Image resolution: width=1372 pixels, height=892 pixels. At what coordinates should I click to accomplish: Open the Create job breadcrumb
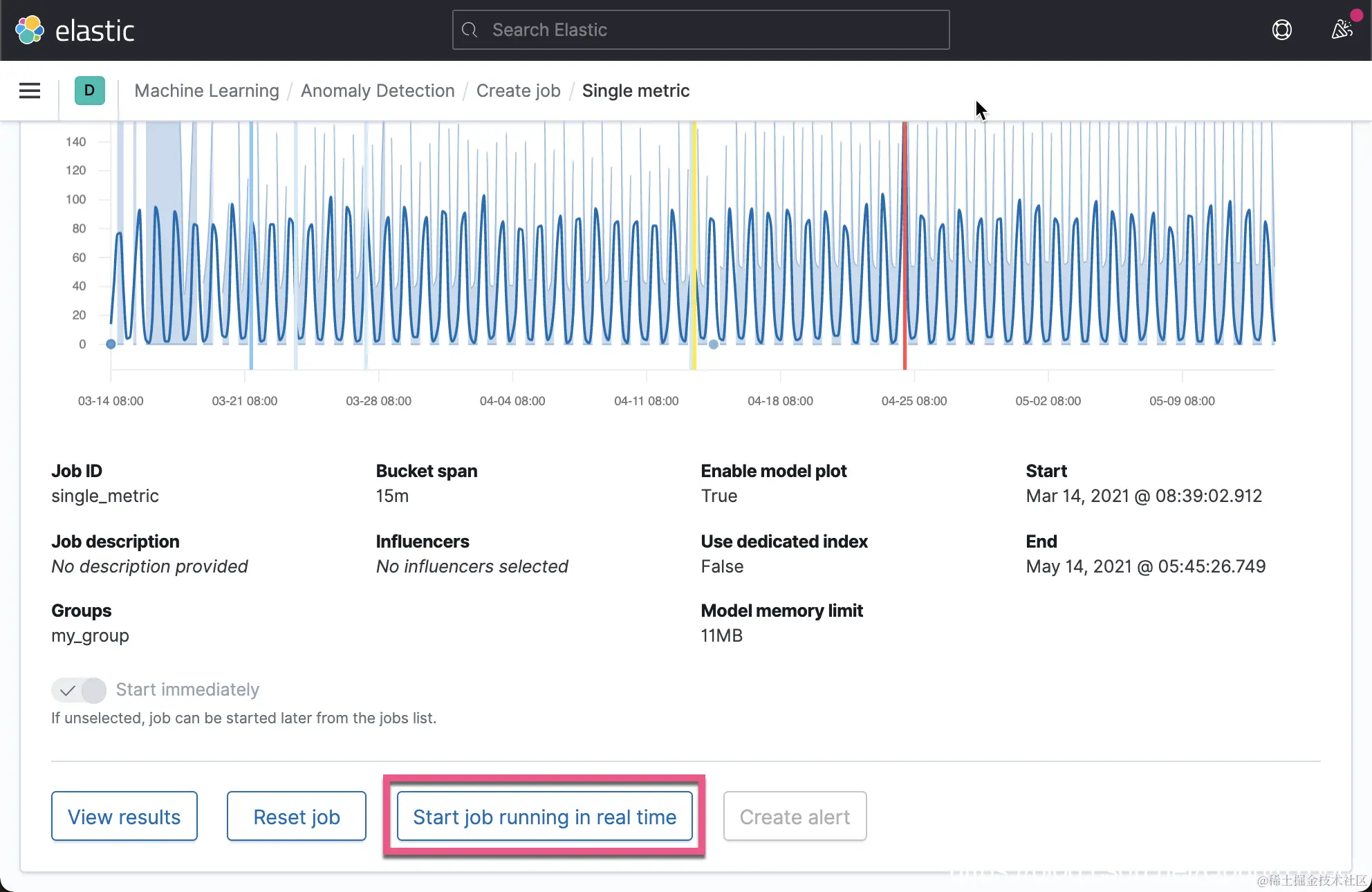pos(518,91)
